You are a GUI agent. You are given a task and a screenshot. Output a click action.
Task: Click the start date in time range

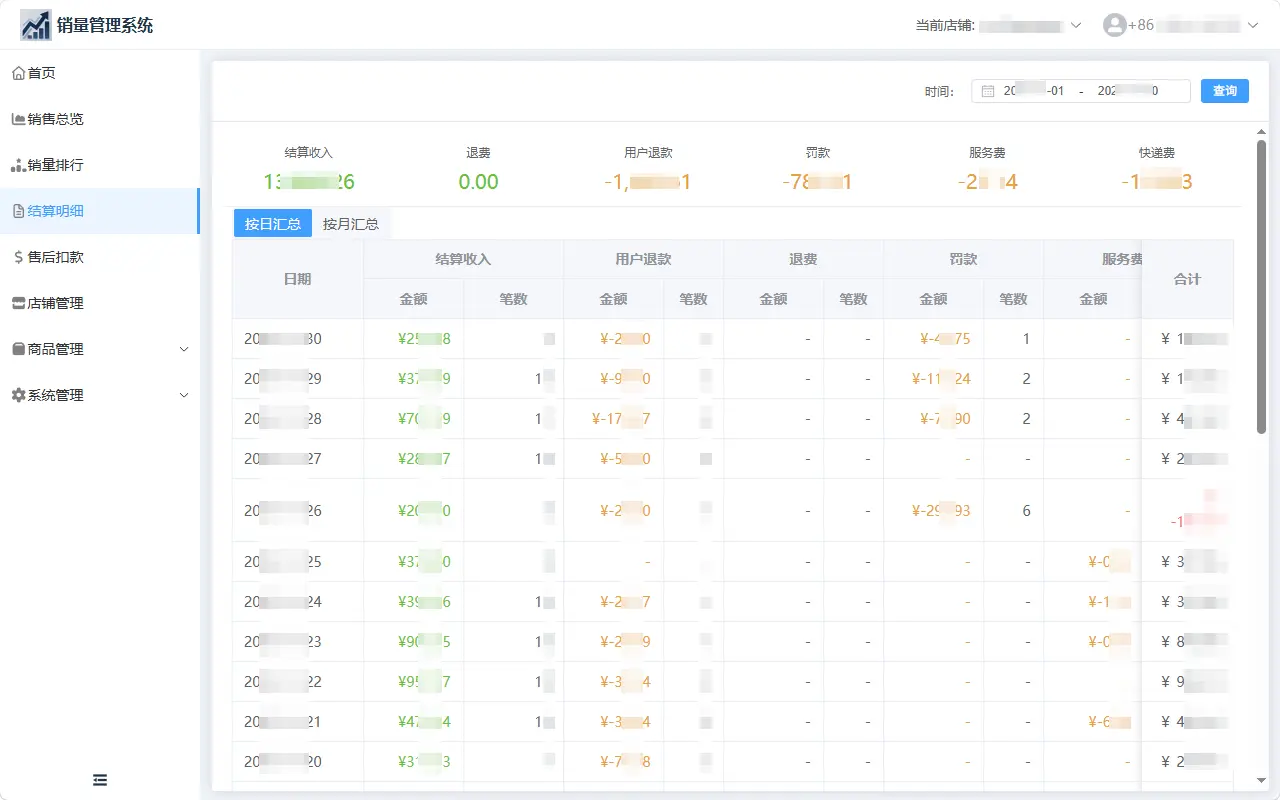coord(1034,91)
